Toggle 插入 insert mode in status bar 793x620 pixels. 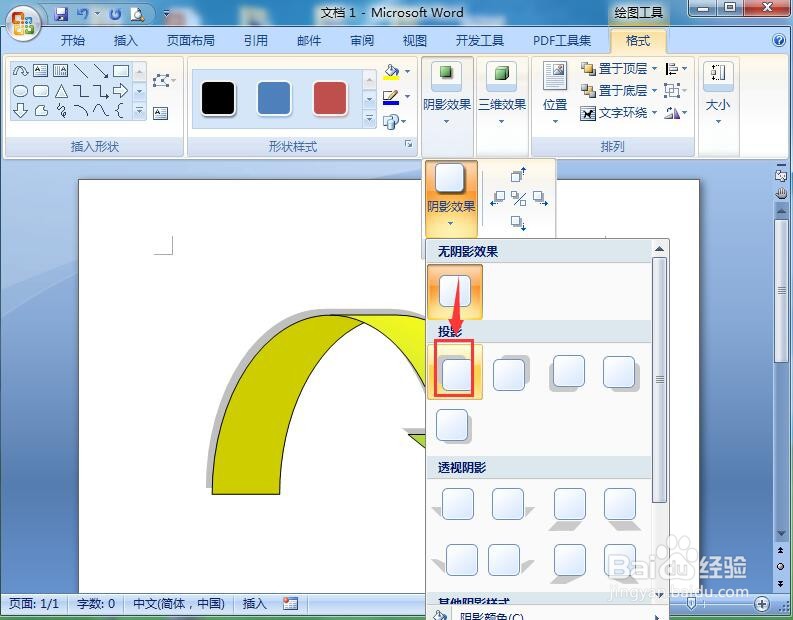click(x=254, y=603)
